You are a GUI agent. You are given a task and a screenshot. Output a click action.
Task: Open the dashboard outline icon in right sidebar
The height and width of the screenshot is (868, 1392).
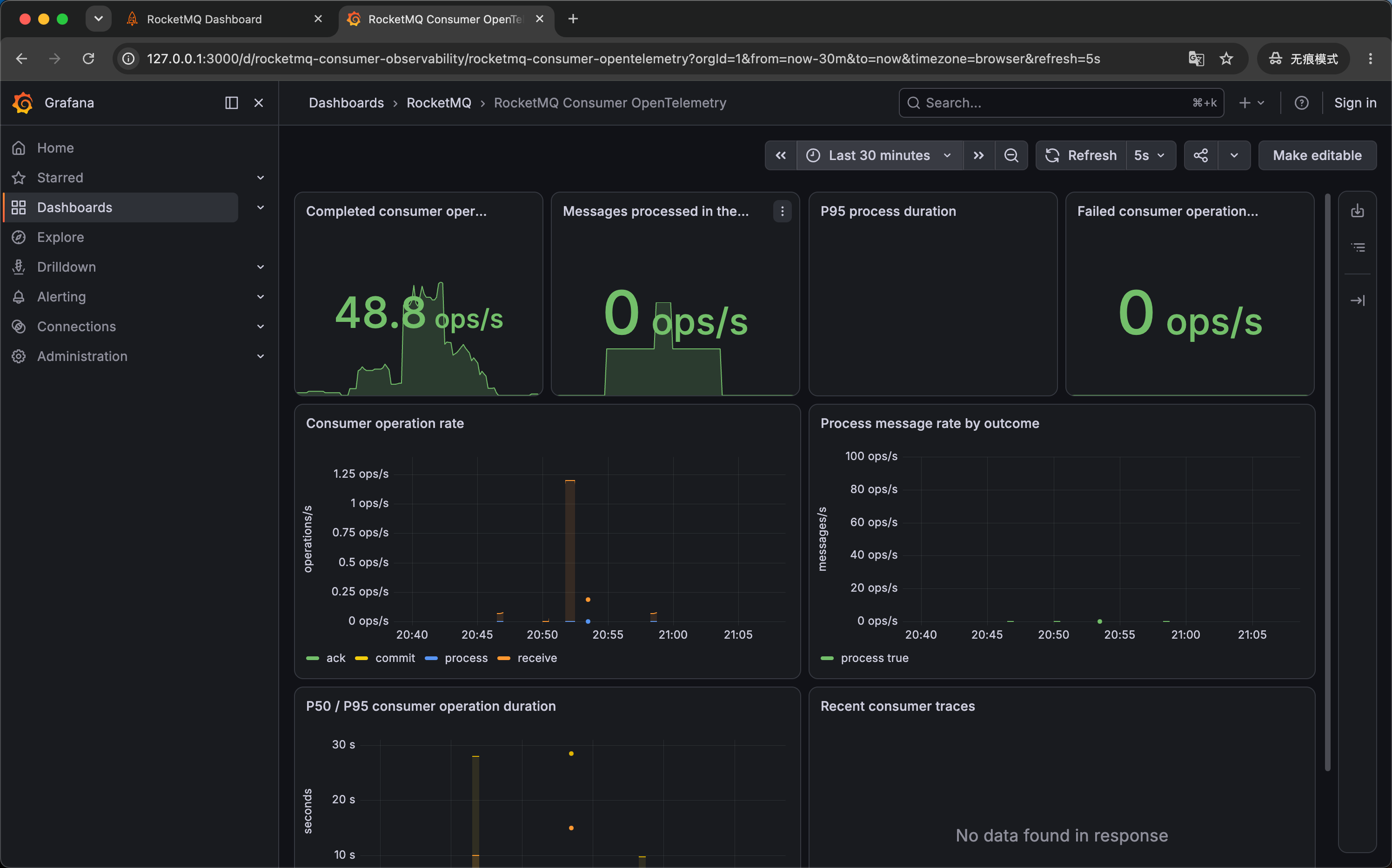[1358, 247]
